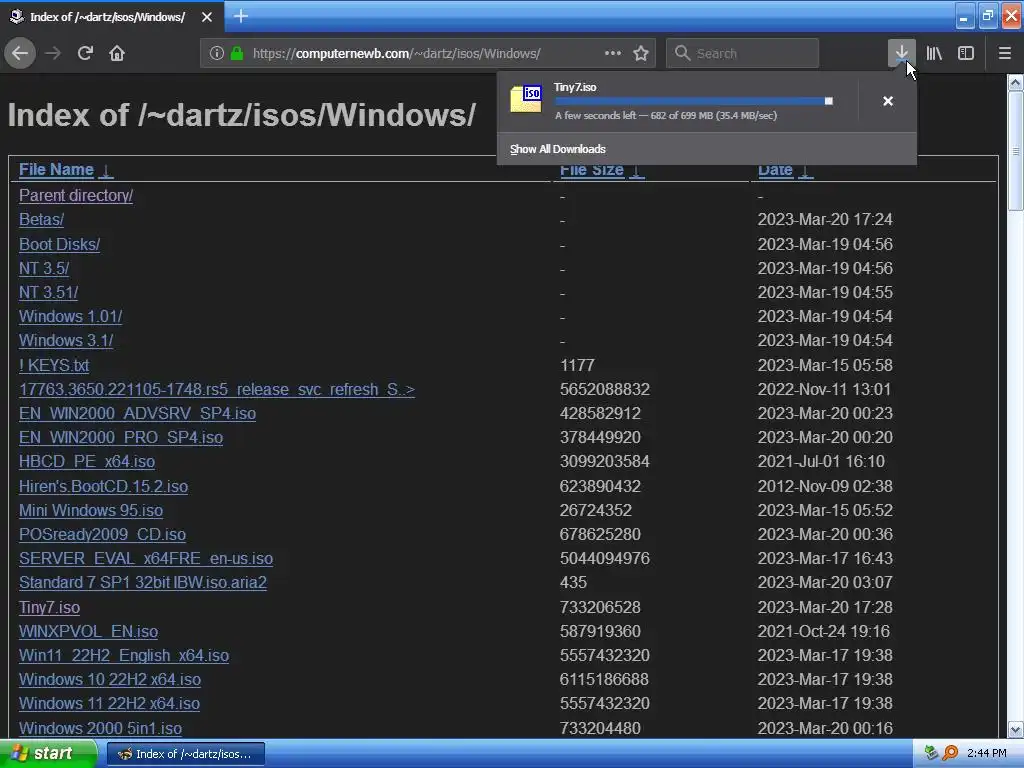The height and width of the screenshot is (768, 1024).
Task: Open a new tab with the plus button
Action: pos(240,16)
